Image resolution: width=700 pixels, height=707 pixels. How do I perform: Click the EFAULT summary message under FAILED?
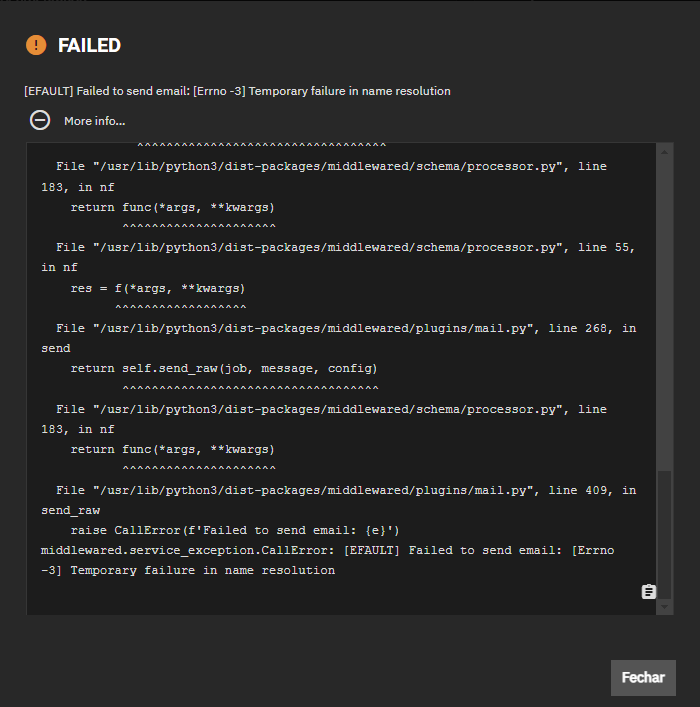pos(237,91)
